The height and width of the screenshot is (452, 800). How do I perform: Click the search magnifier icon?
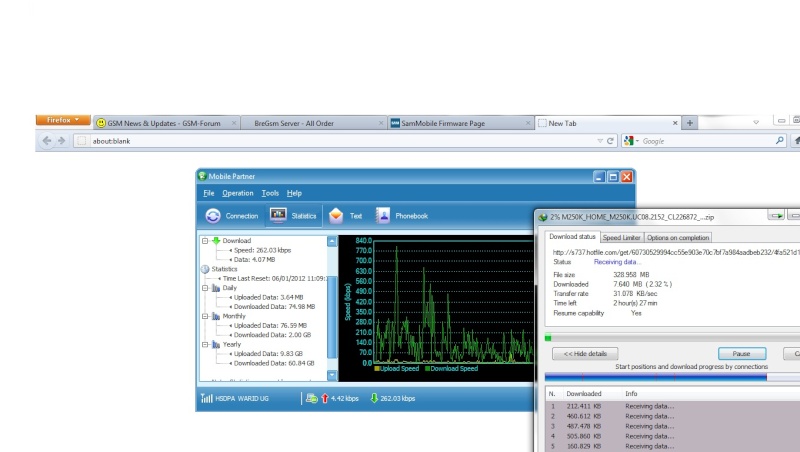tap(780, 140)
